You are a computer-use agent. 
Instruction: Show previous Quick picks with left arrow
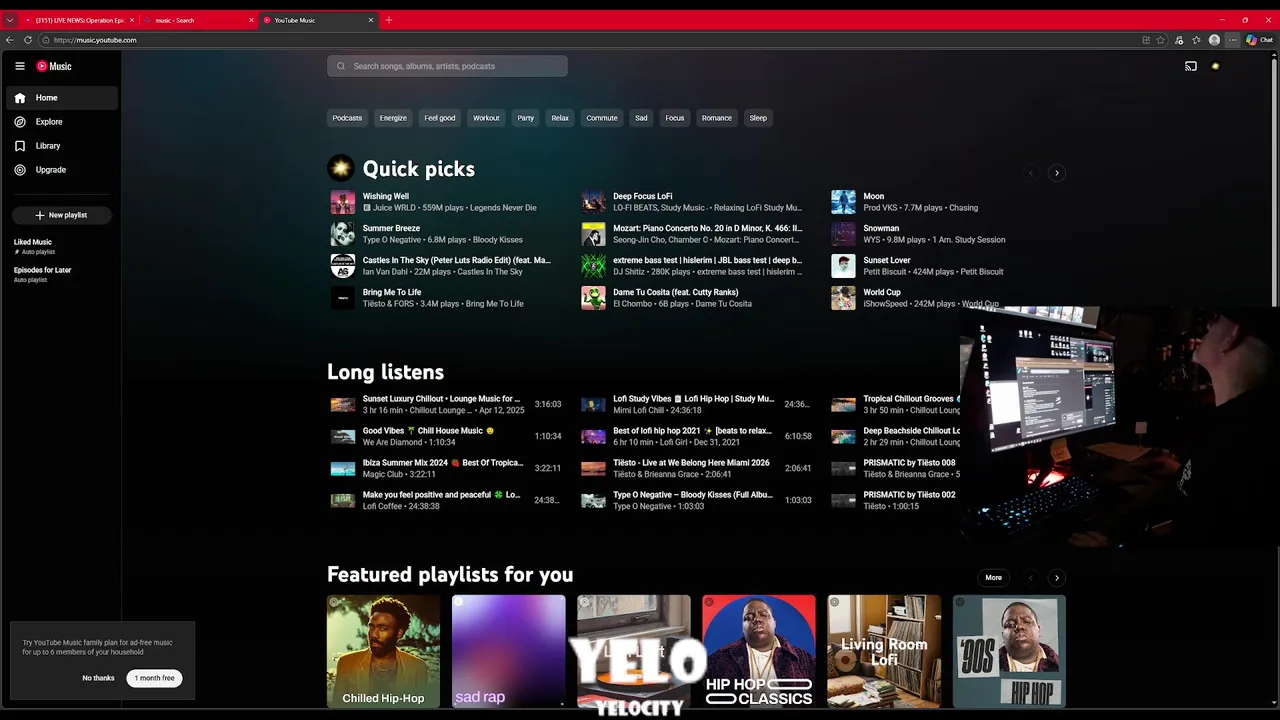click(1031, 173)
